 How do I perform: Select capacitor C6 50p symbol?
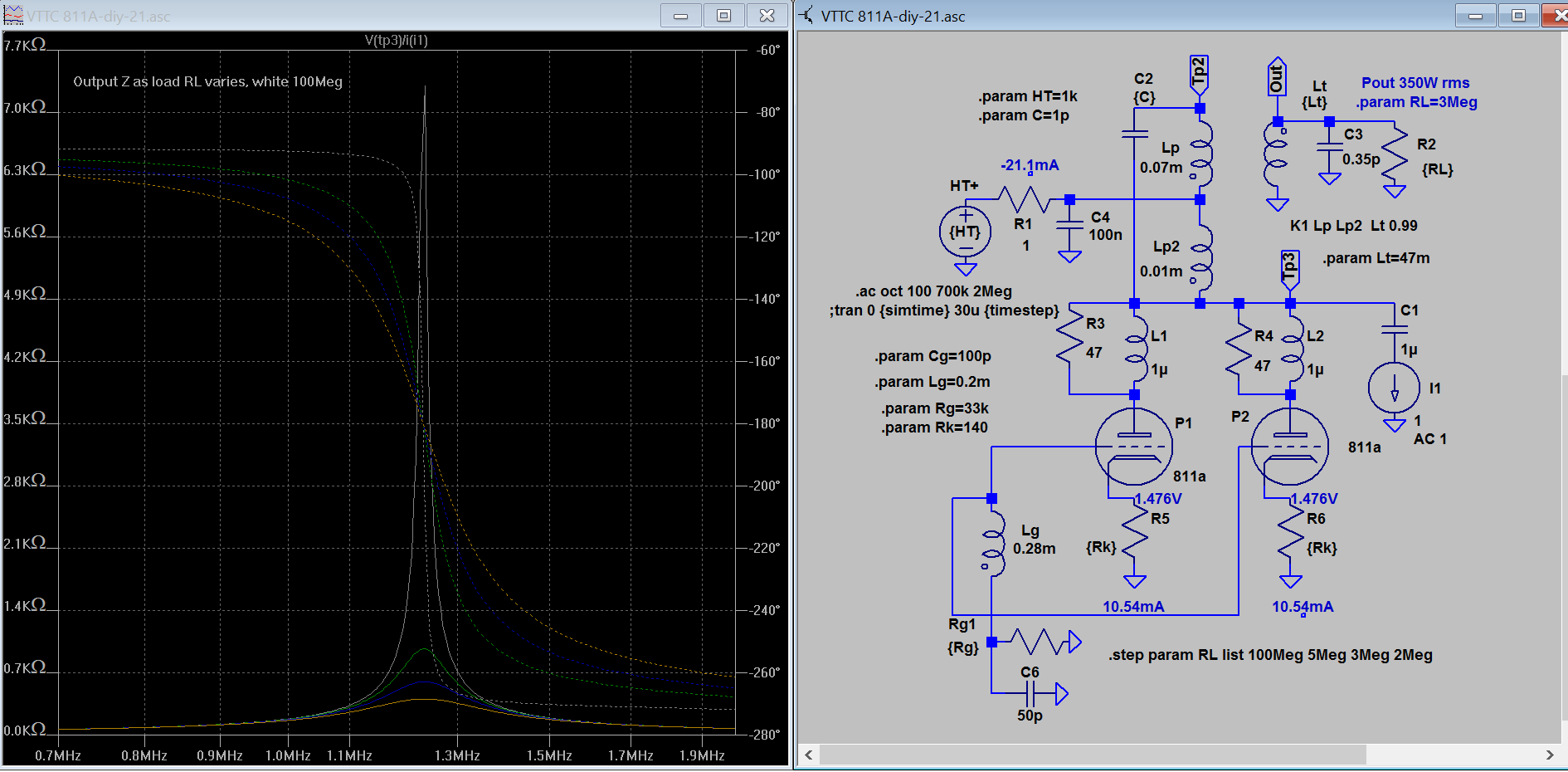coord(1030,693)
